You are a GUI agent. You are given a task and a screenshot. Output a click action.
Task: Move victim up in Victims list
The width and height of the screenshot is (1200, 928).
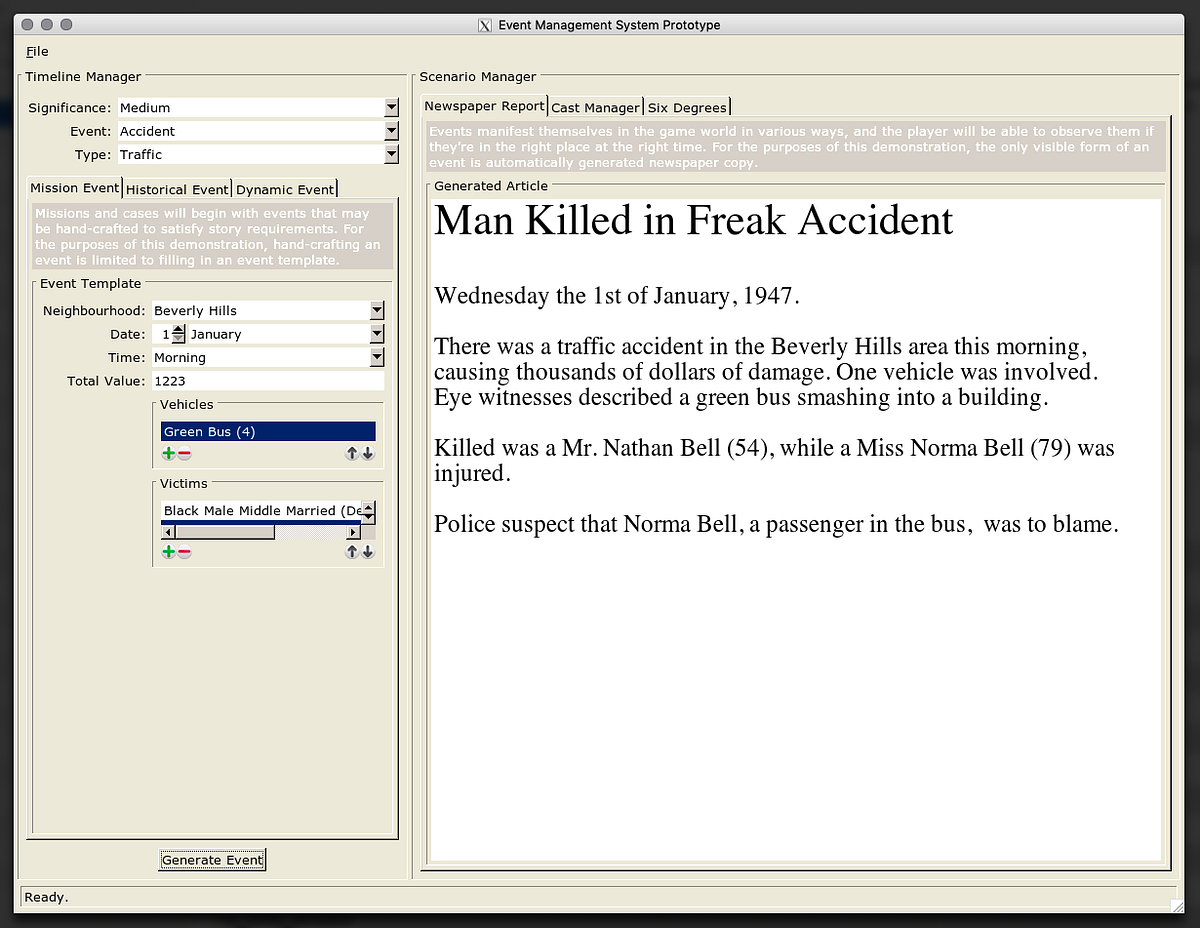click(352, 552)
